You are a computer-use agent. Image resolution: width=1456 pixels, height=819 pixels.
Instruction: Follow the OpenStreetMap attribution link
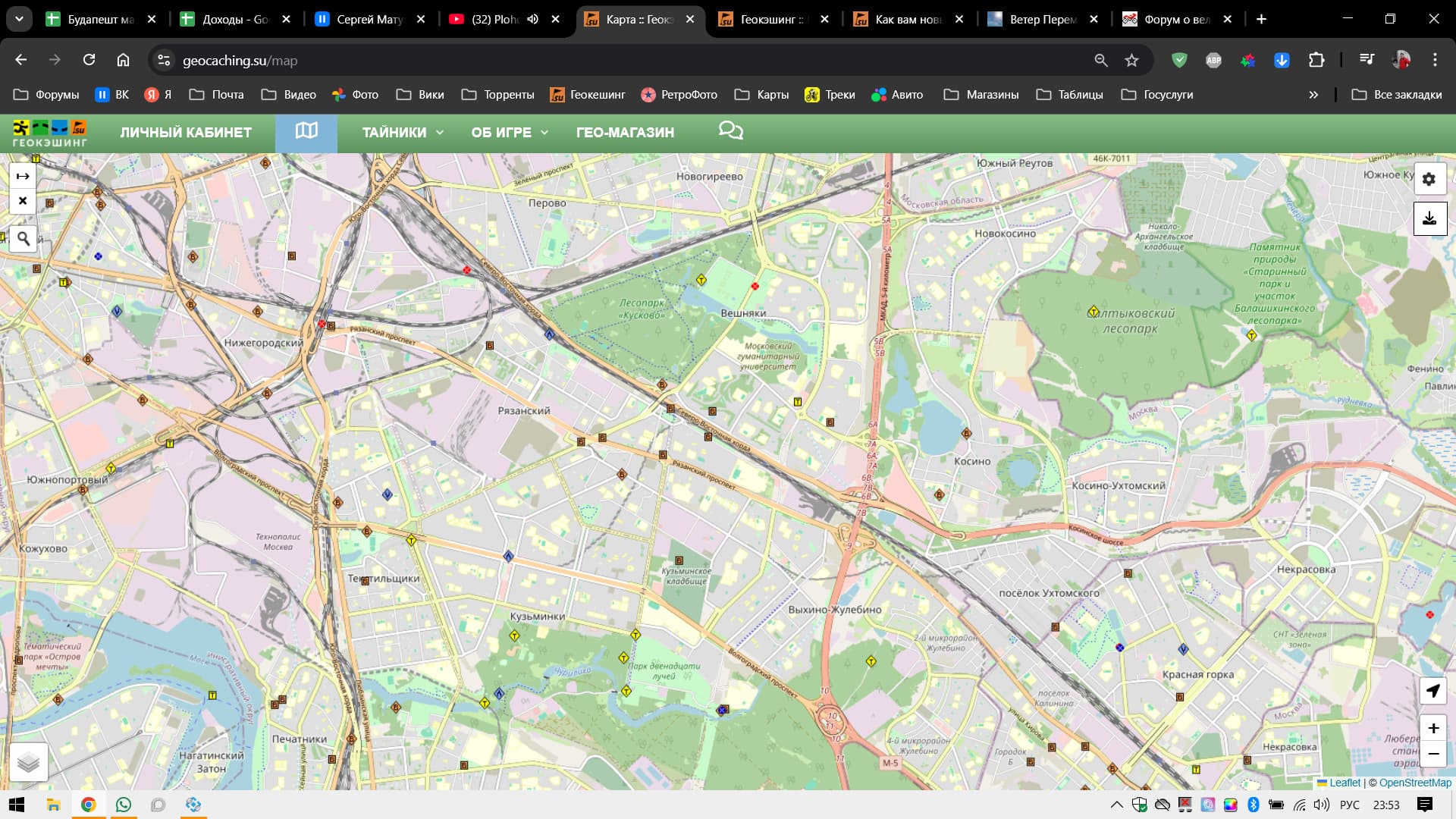[x=1414, y=783]
